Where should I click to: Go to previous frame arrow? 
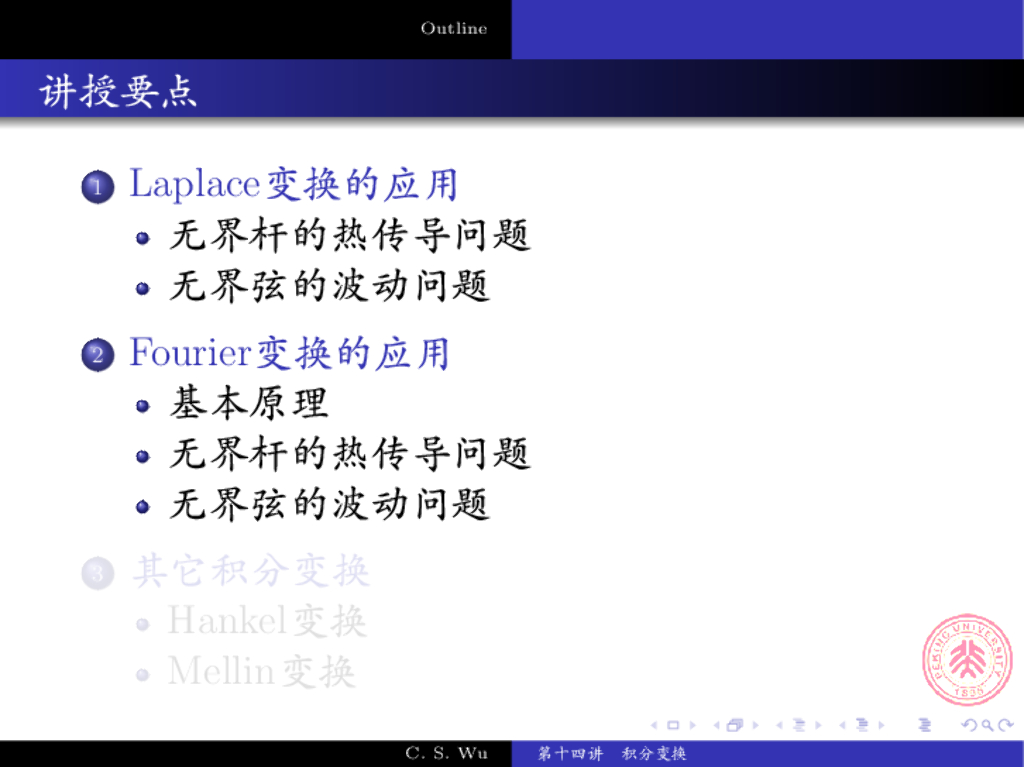coord(716,725)
